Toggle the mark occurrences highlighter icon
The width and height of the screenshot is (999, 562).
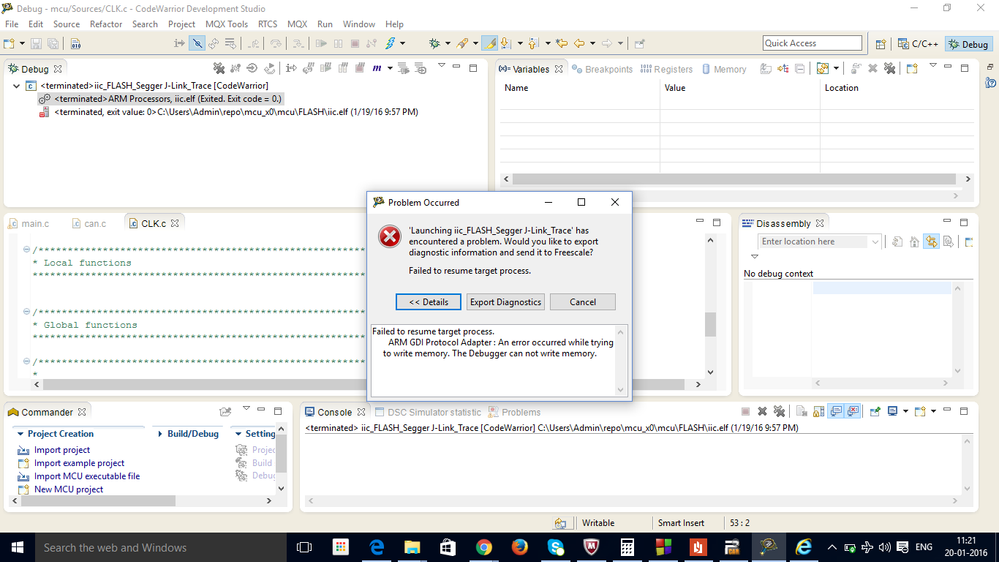[x=489, y=43]
